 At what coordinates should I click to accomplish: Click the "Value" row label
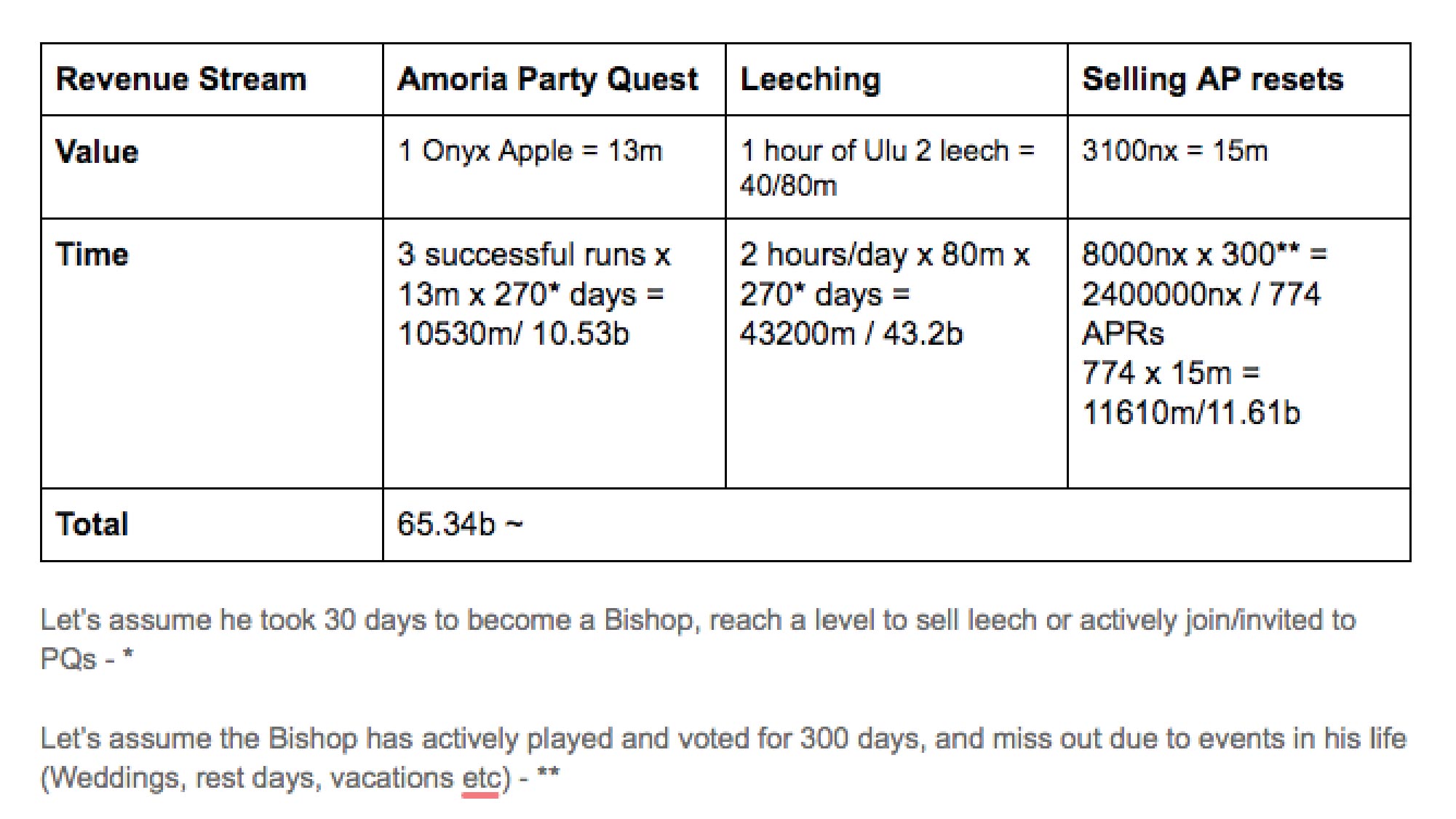[97, 152]
